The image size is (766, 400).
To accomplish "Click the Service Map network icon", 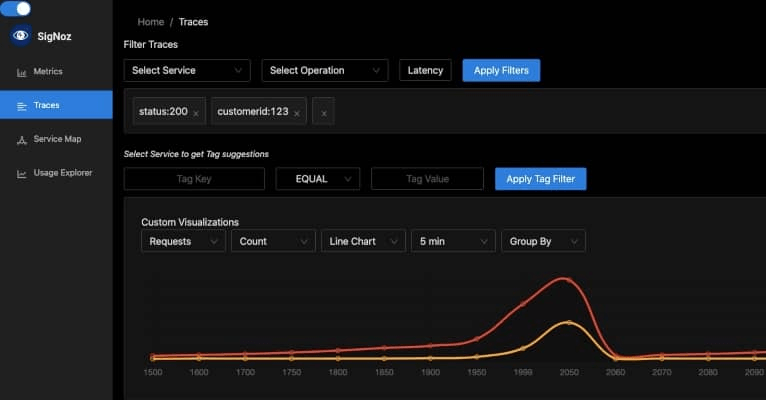I will pos(21,140).
